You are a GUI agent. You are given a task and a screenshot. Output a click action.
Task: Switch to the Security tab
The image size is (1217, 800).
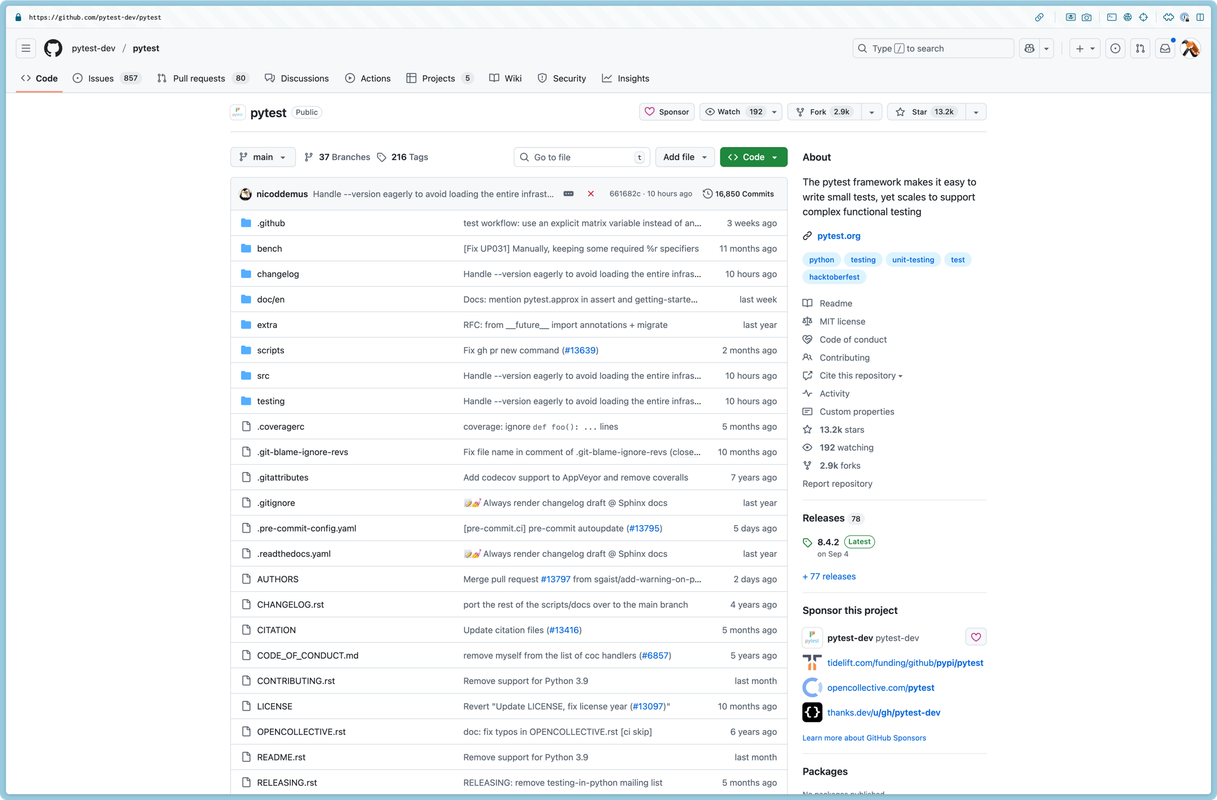coord(562,78)
